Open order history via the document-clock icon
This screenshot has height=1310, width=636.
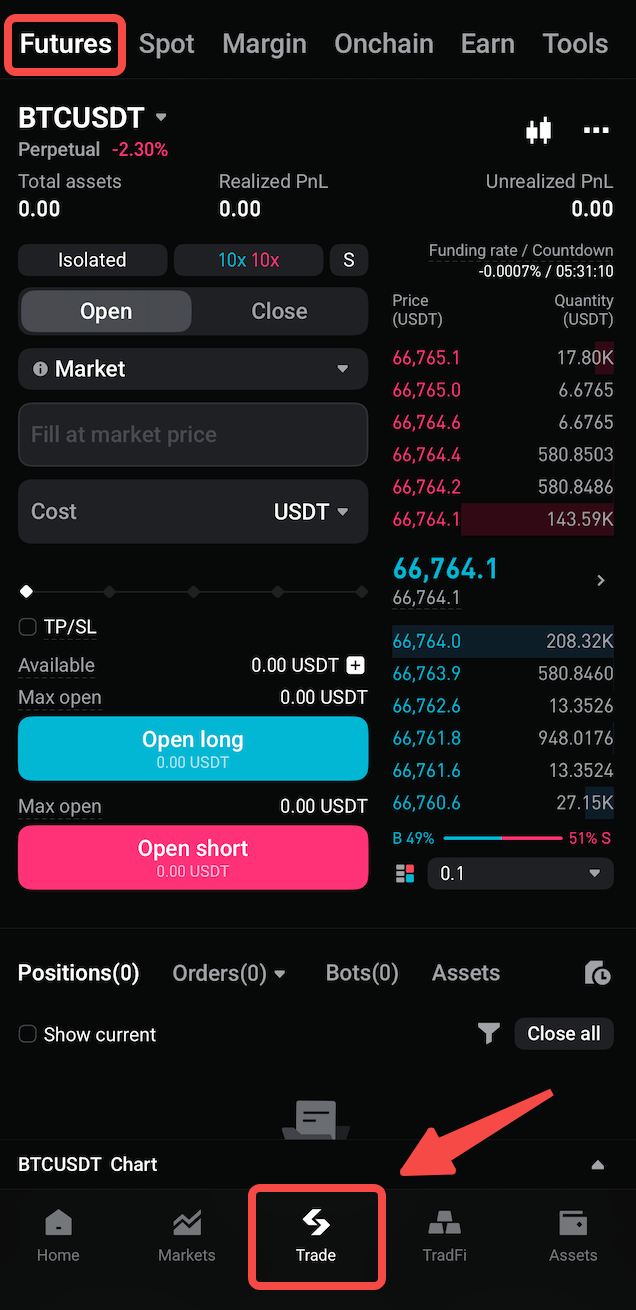pos(597,973)
